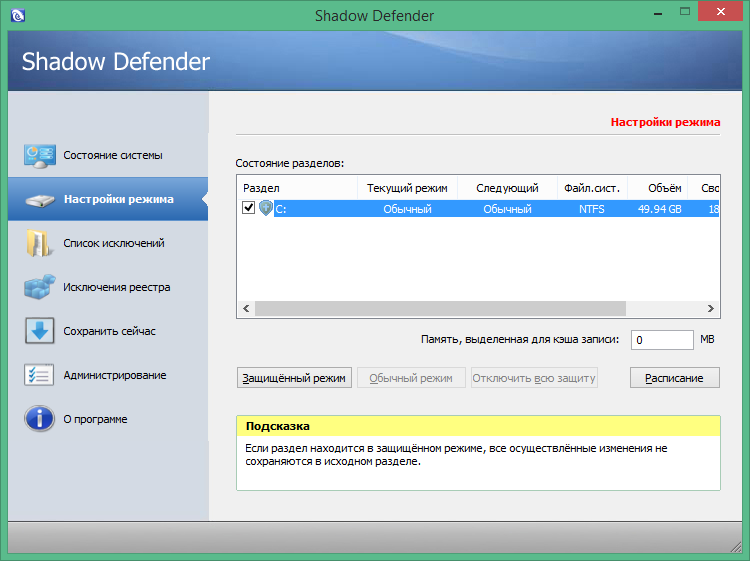This screenshot has width=750, height=561.
Task: Click the Обычный value under Текущий режим
Action: tap(407, 209)
